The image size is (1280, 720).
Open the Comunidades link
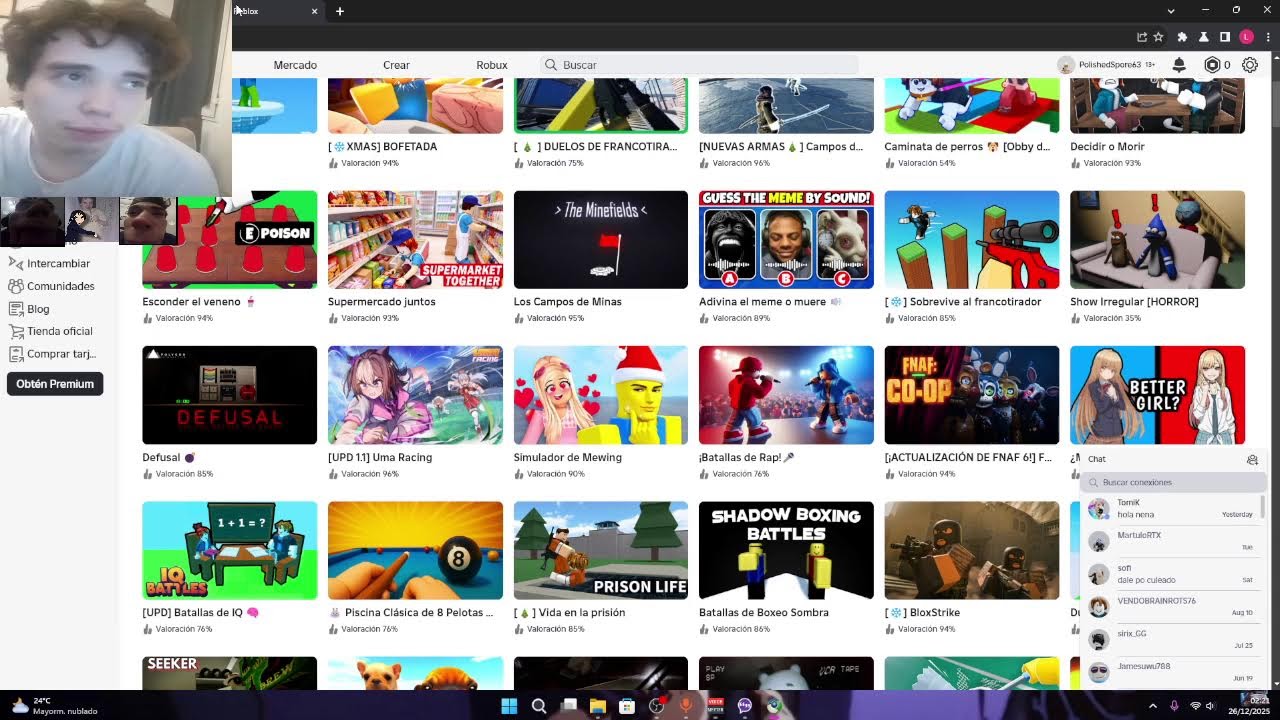pos(61,286)
